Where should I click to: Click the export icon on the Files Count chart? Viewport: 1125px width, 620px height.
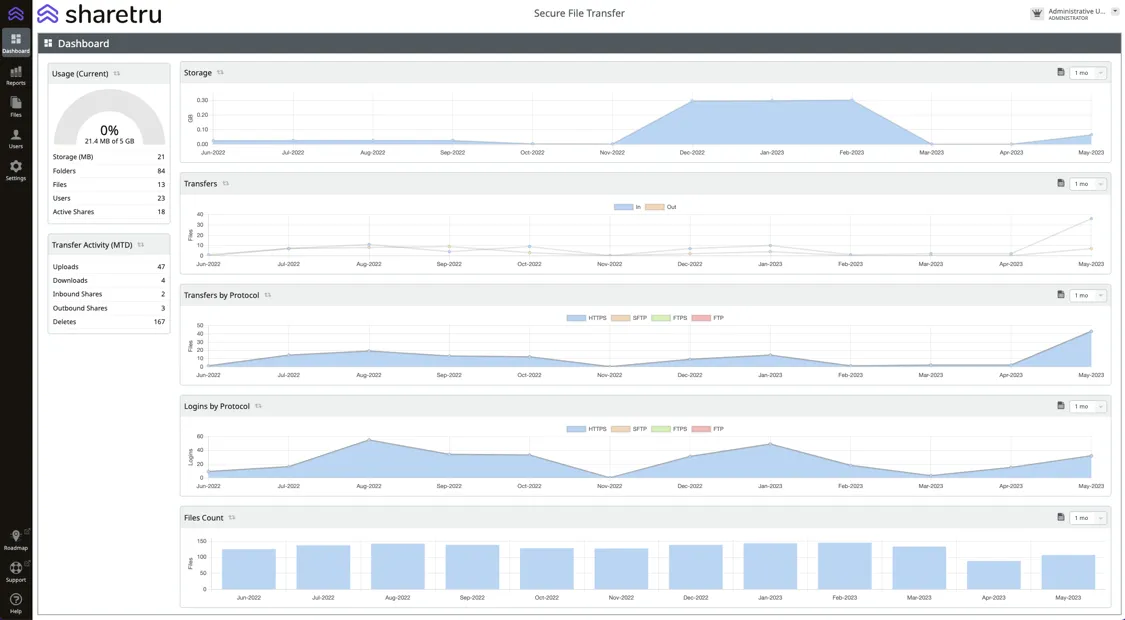[x=1061, y=517]
